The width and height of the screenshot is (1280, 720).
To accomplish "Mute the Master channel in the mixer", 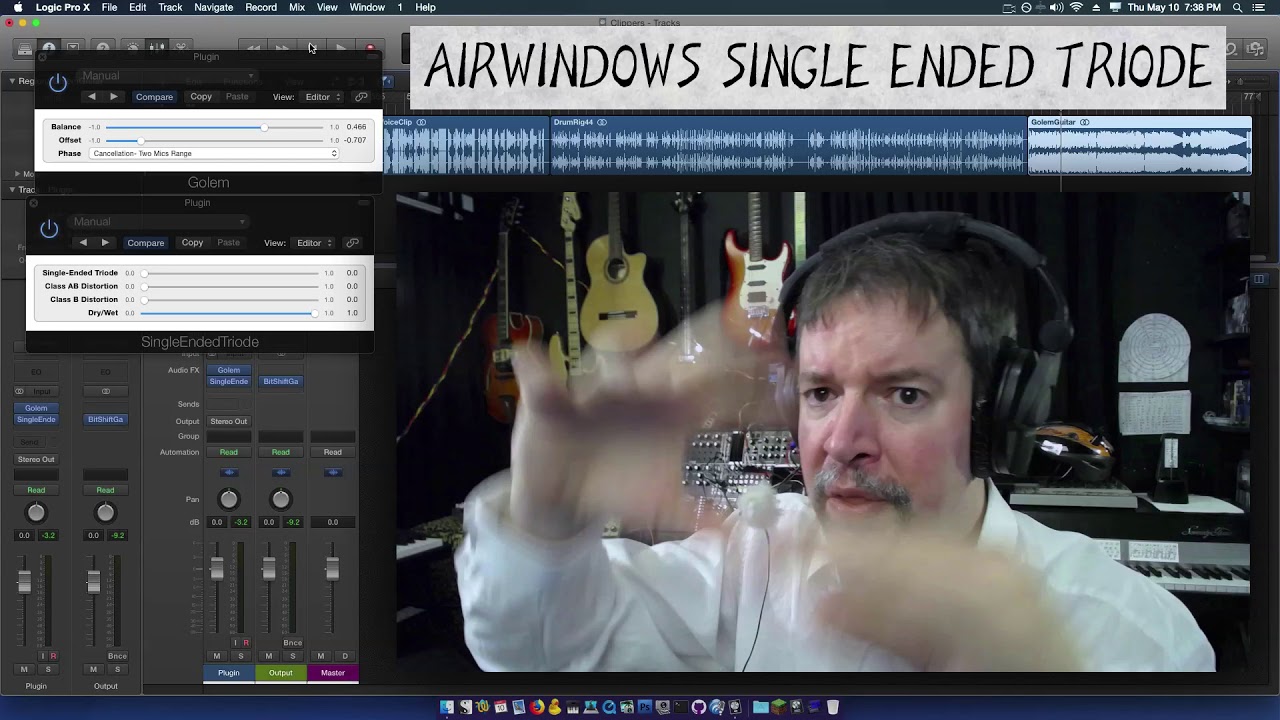I will [x=321, y=657].
